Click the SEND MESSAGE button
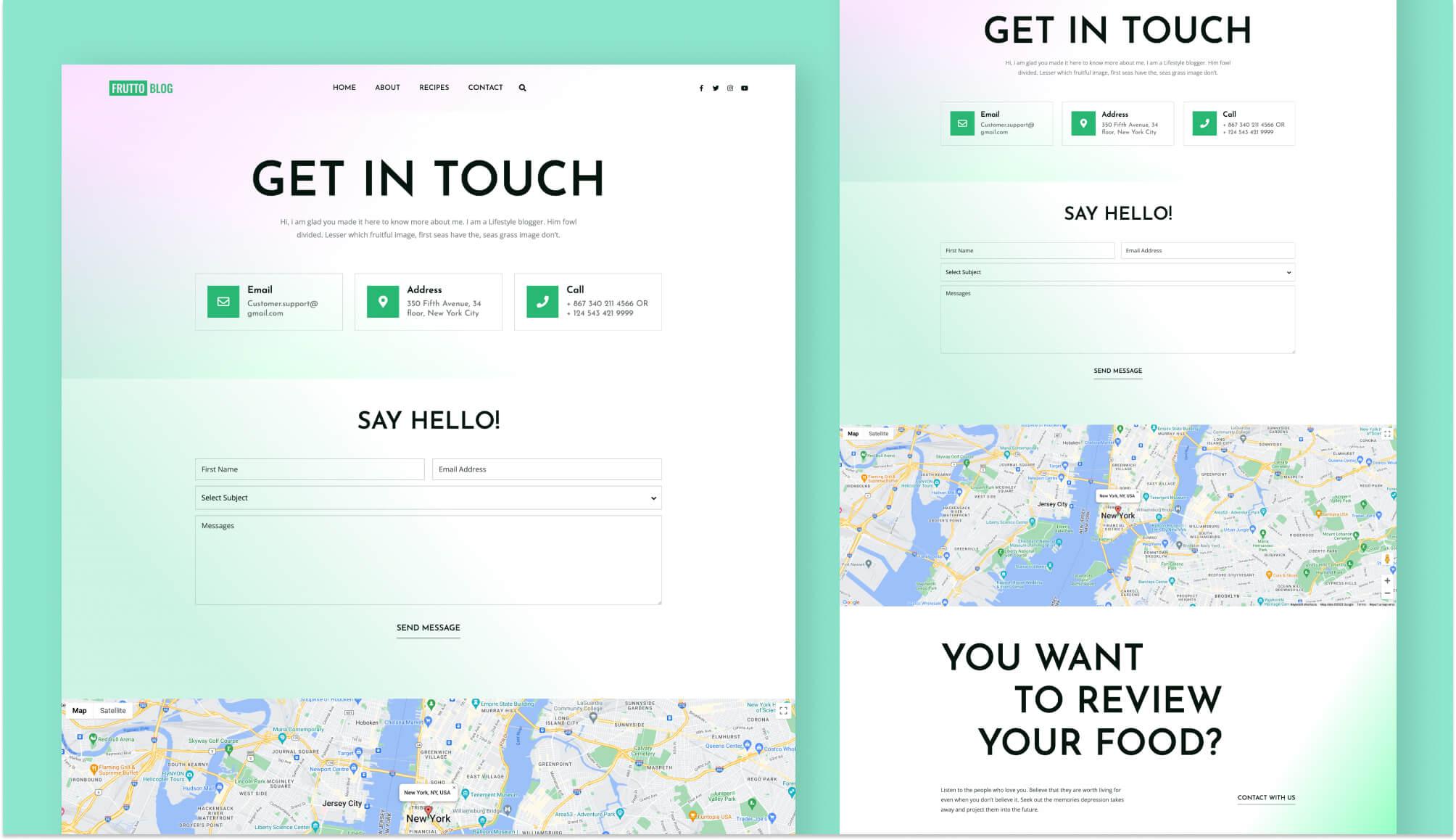This screenshot has width=1456, height=840. 428,628
